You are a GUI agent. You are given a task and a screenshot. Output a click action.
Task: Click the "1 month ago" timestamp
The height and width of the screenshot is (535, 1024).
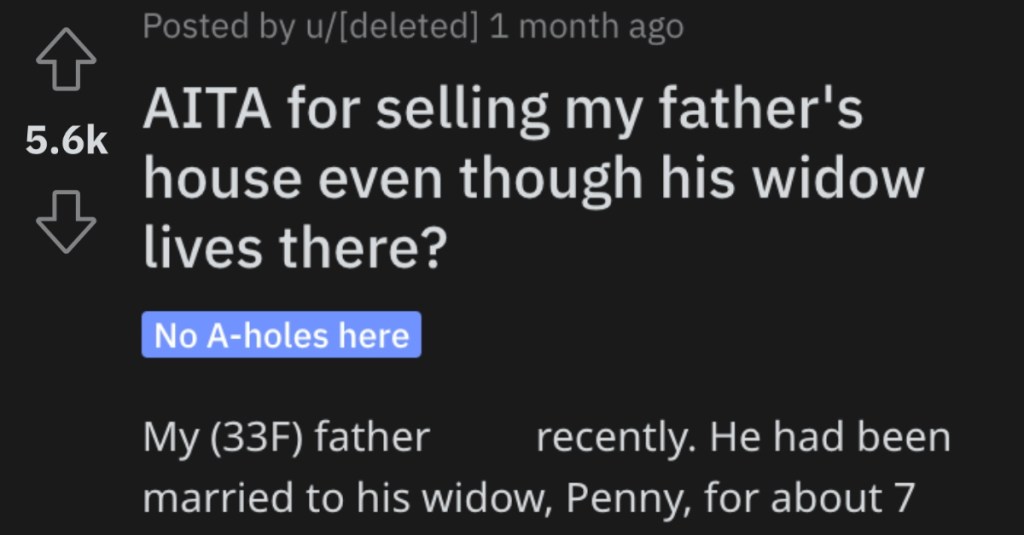coord(586,27)
